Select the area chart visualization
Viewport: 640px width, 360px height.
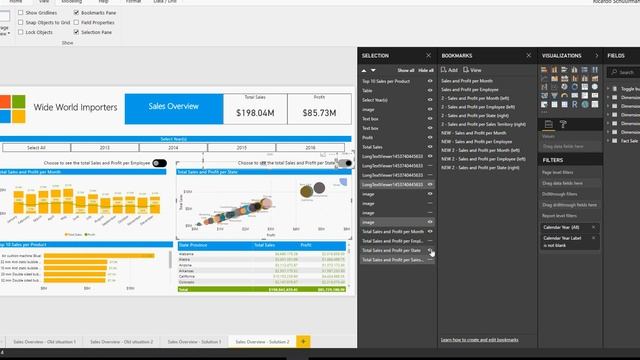[554, 78]
